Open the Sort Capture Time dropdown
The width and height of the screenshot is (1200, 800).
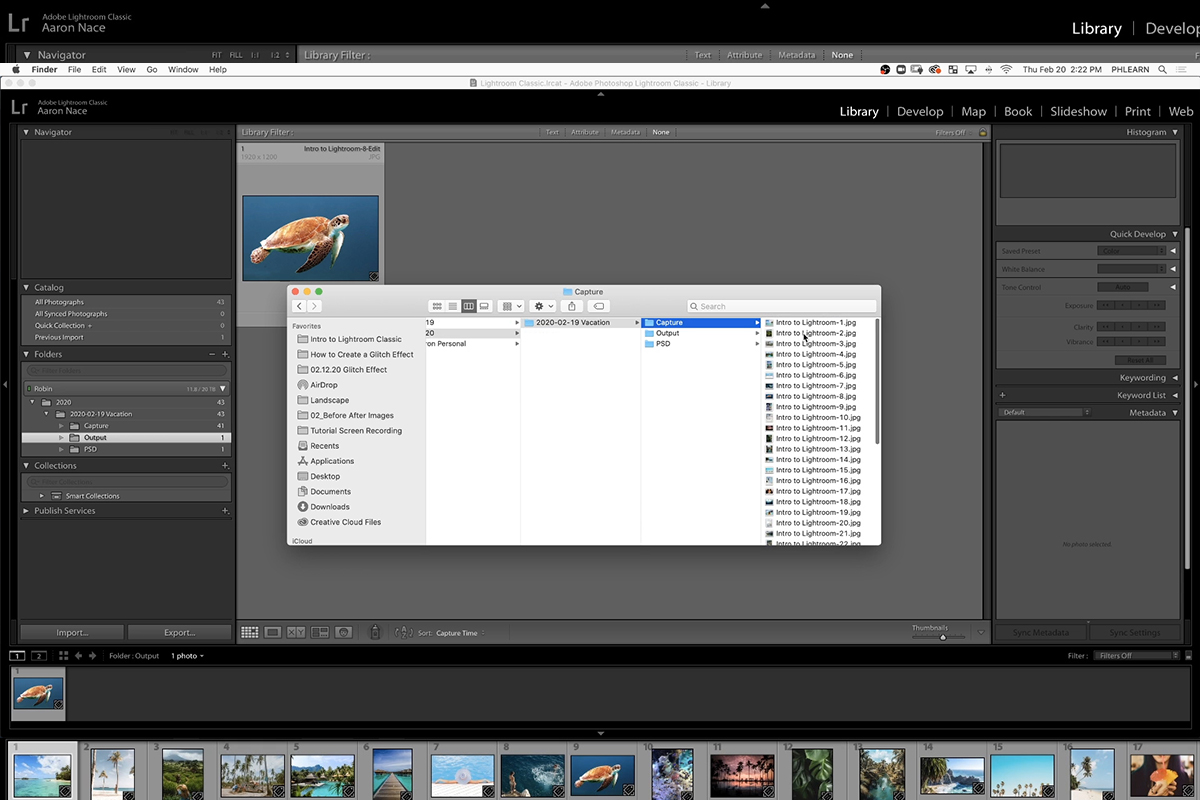460,633
